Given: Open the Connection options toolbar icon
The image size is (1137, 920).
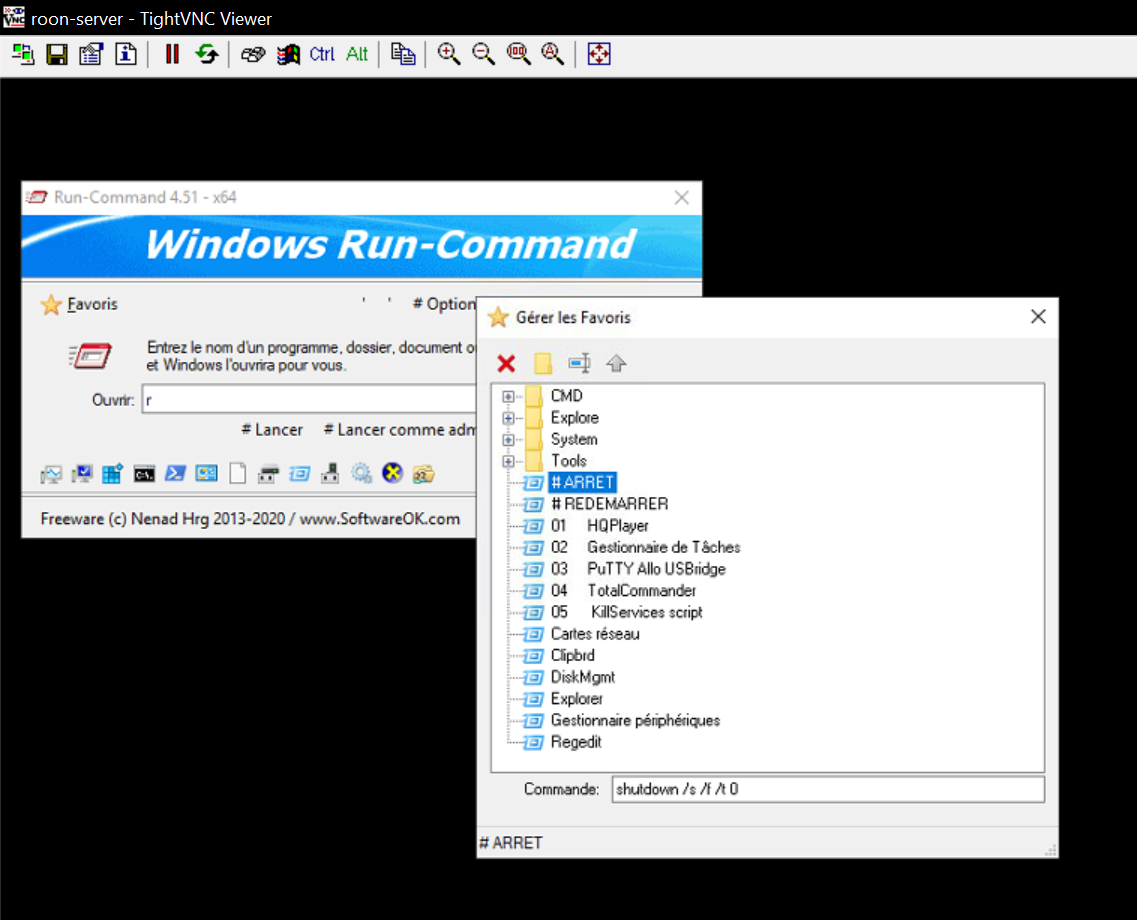Looking at the screenshot, I should (91, 54).
